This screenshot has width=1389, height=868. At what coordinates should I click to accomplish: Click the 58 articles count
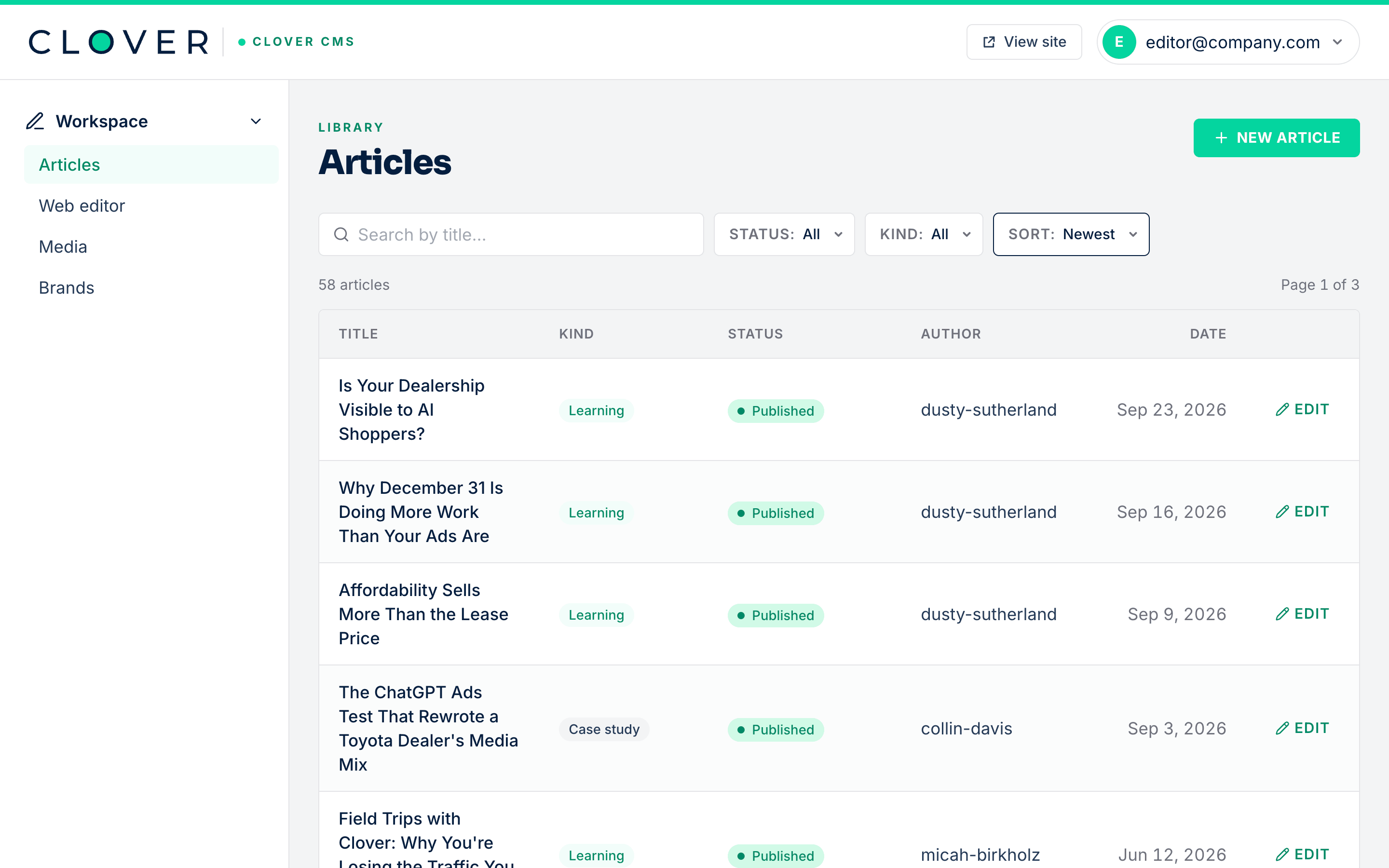click(354, 285)
